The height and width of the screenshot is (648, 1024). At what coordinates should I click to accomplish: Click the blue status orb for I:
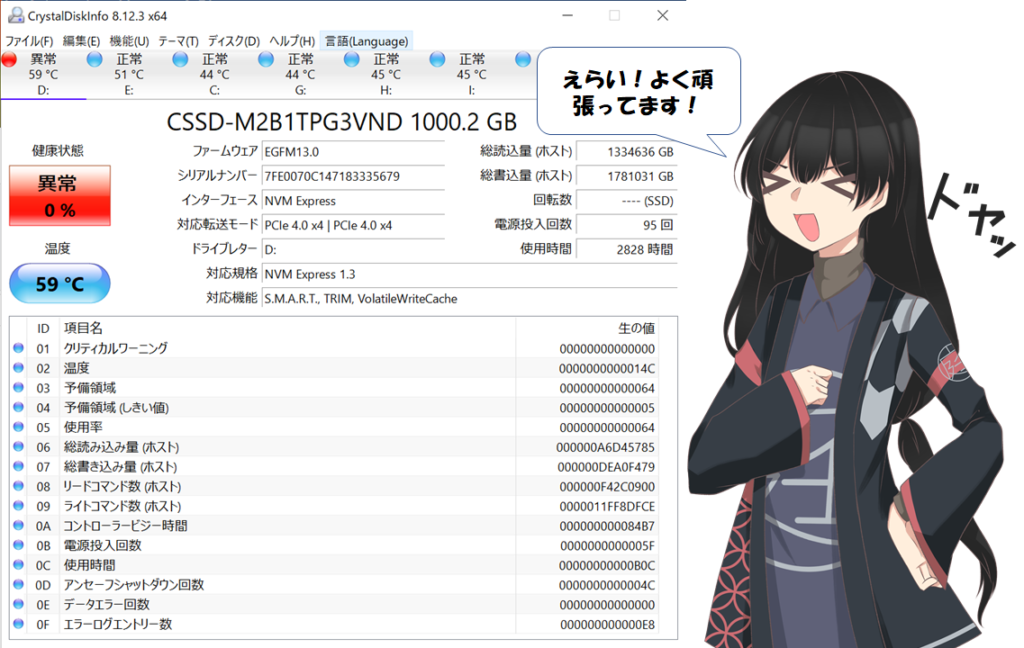pos(437,59)
